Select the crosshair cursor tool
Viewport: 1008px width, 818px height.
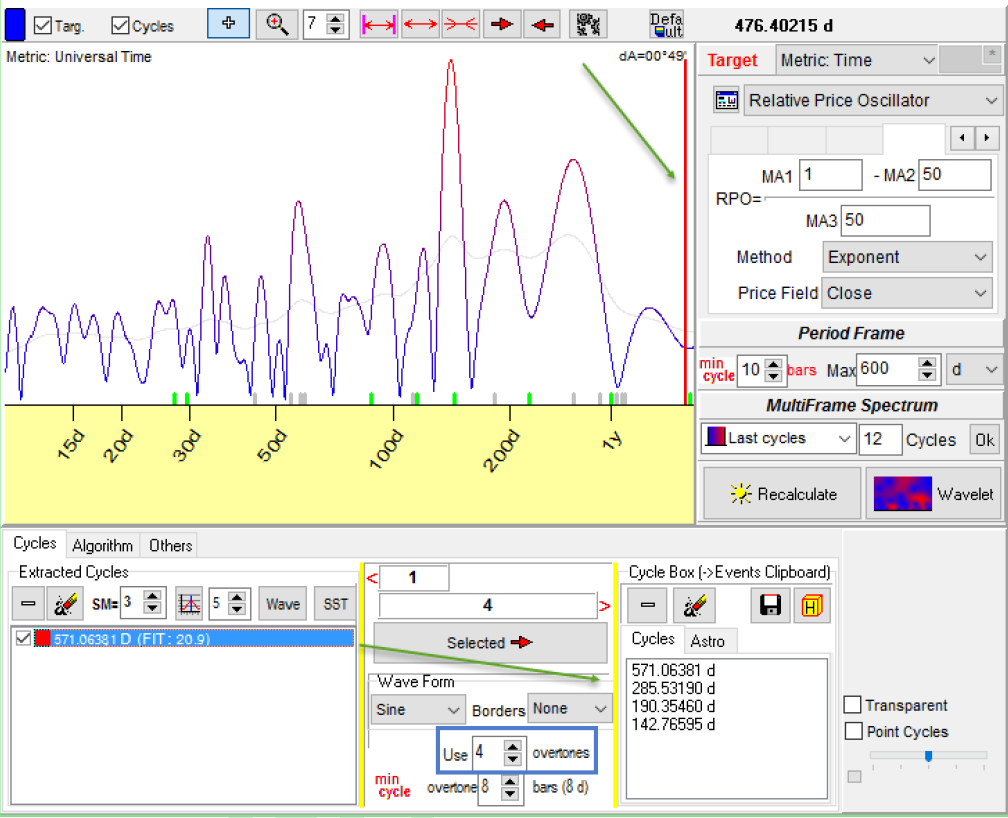coord(228,24)
